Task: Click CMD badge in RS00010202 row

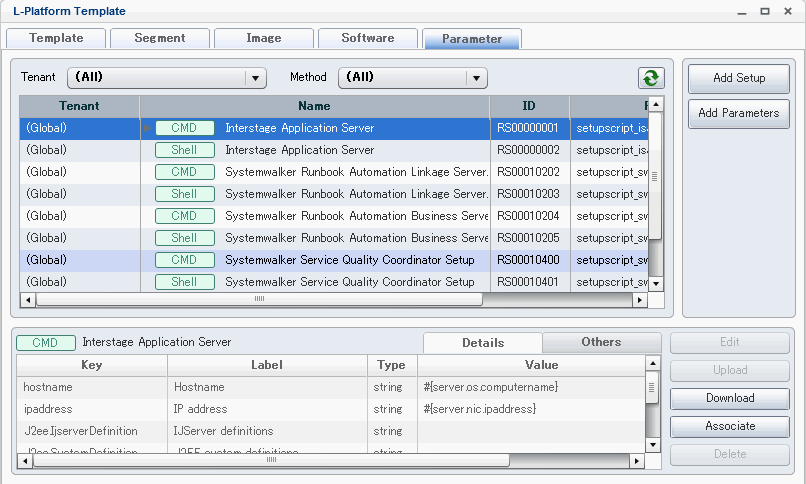Action: tap(185, 172)
